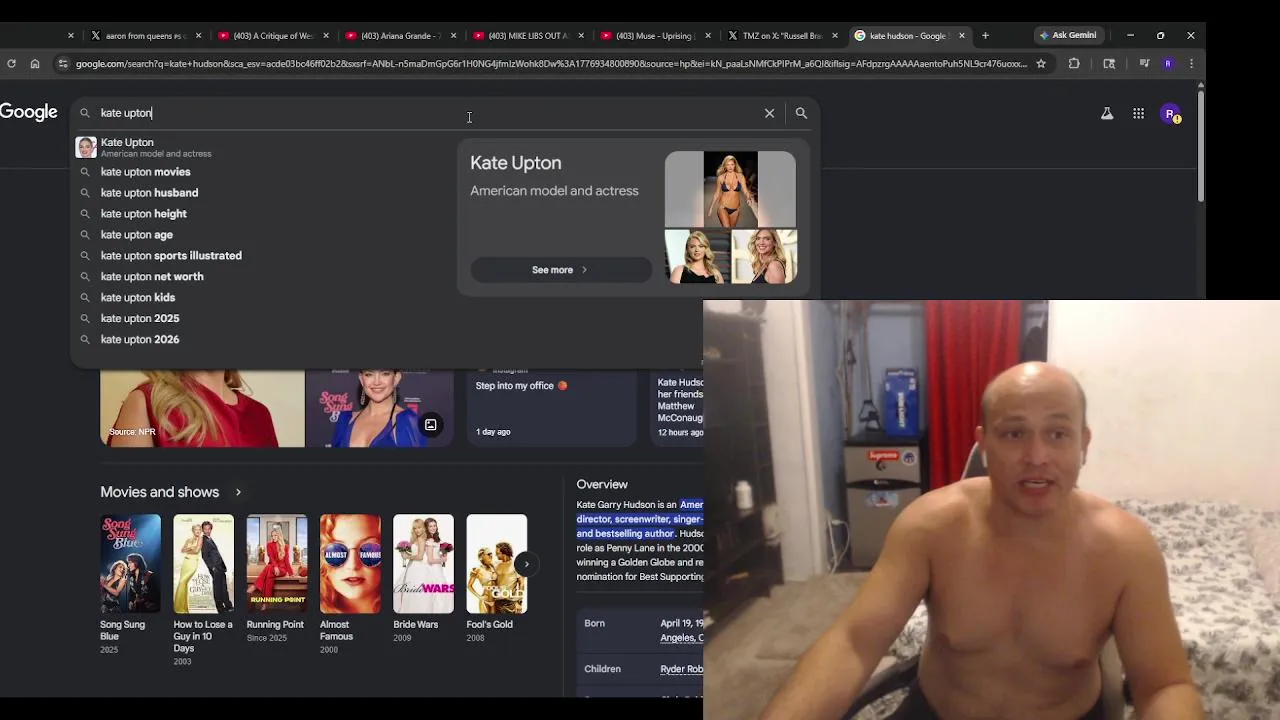Image resolution: width=1280 pixels, height=720 pixels.
Task: Bookmark this page with the star
Action: 1041,63
